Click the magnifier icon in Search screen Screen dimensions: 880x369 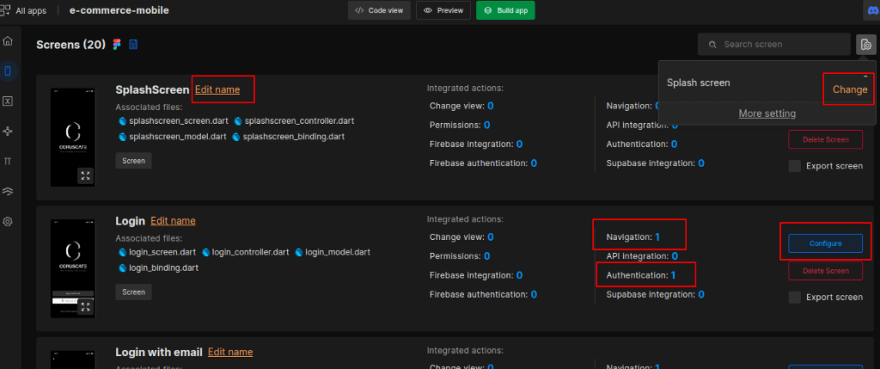click(713, 44)
